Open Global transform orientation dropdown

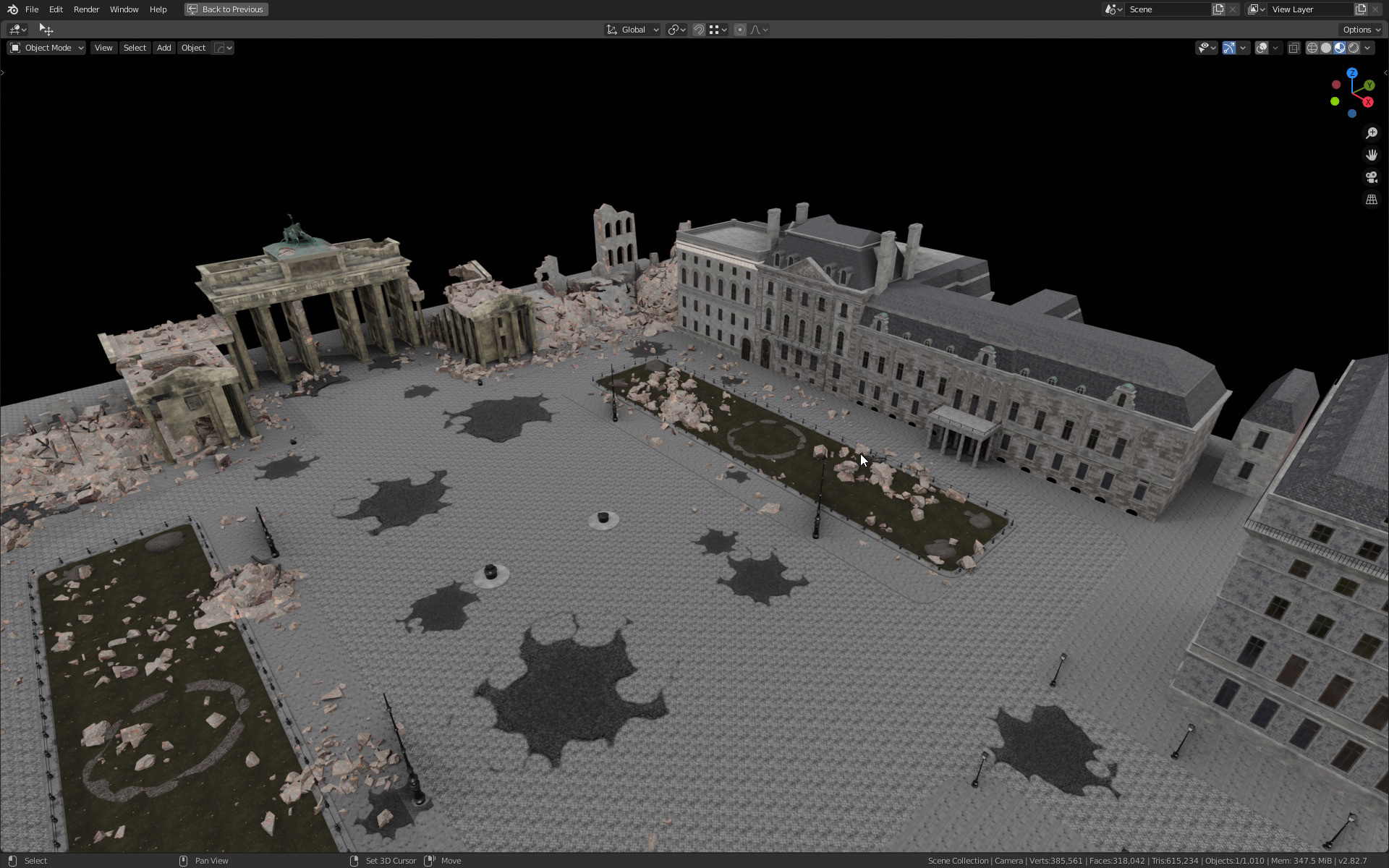coord(633,30)
